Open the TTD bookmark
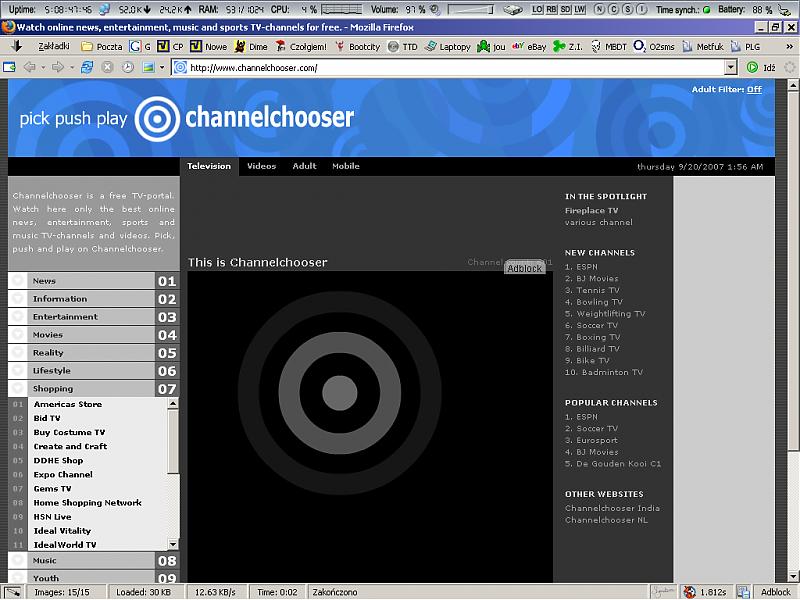This screenshot has width=800, height=600. click(403, 46)
